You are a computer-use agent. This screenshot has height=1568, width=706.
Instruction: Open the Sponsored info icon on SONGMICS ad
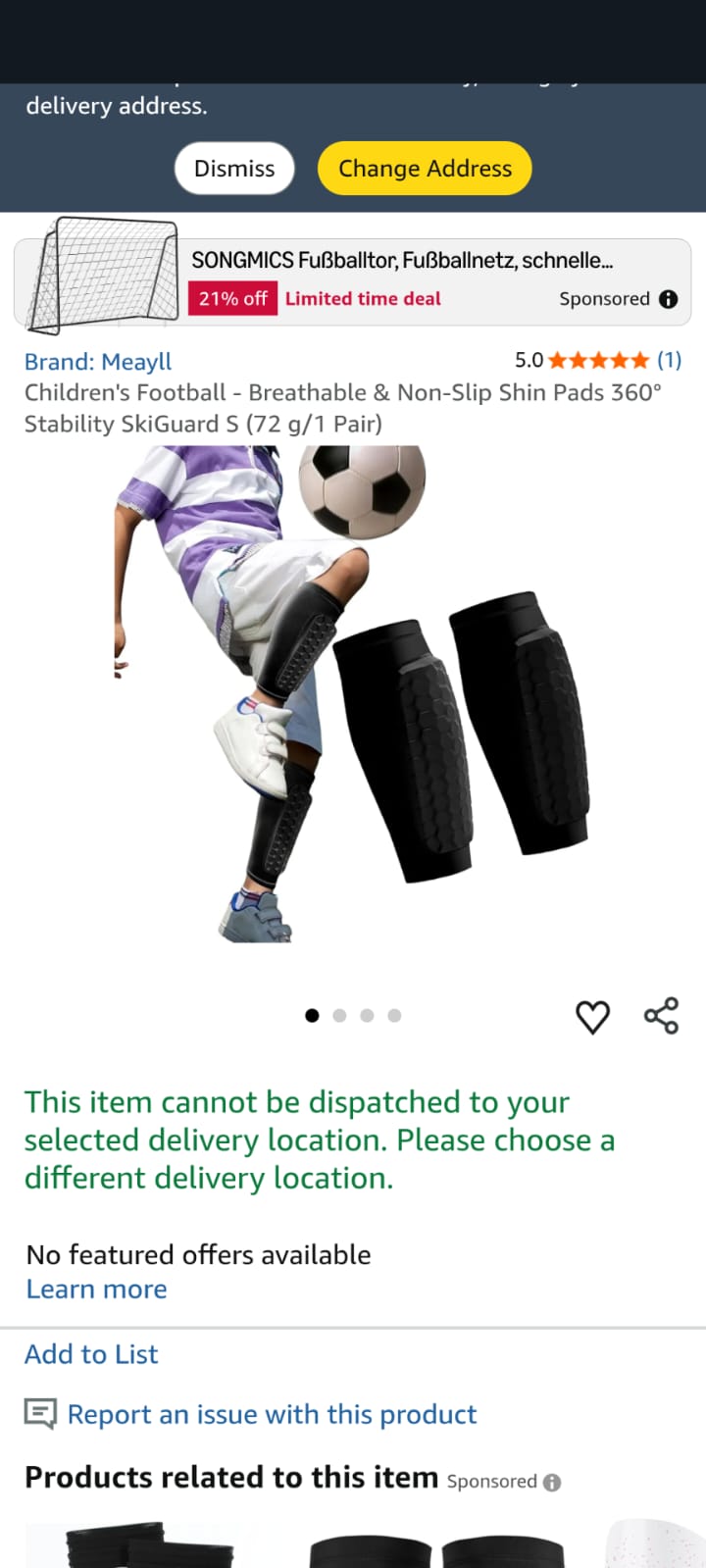[x=669, y=299]
